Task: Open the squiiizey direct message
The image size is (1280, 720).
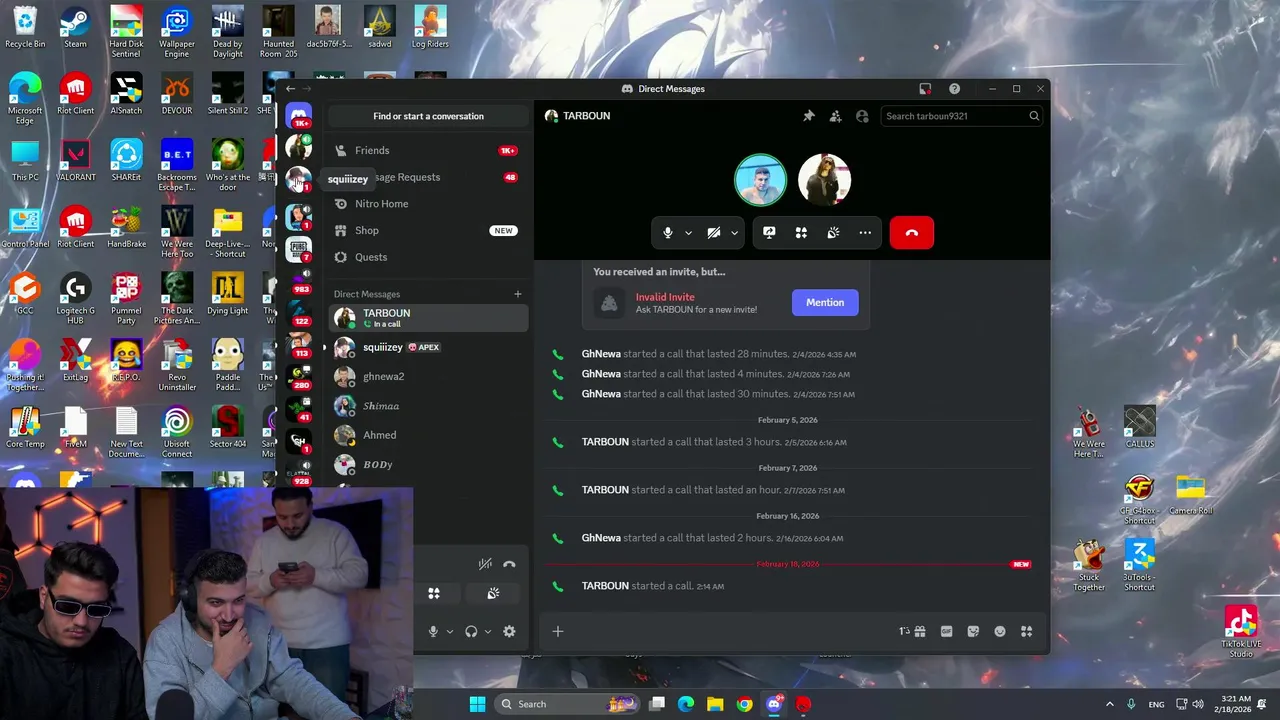Action: pos(428,347)
